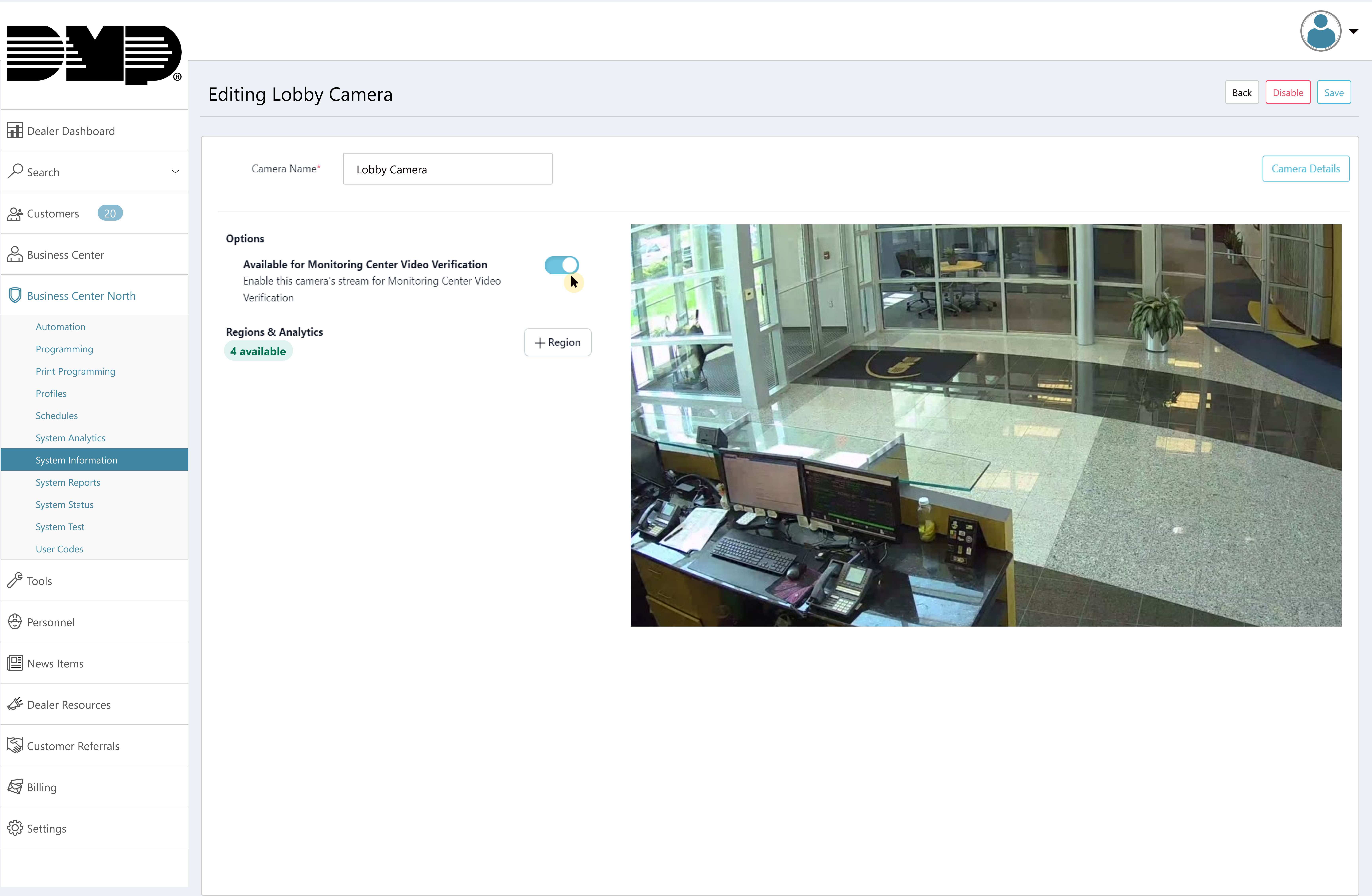Click the Camera Name input field
Screen dimensions: 1372x896
coord(447,169)
